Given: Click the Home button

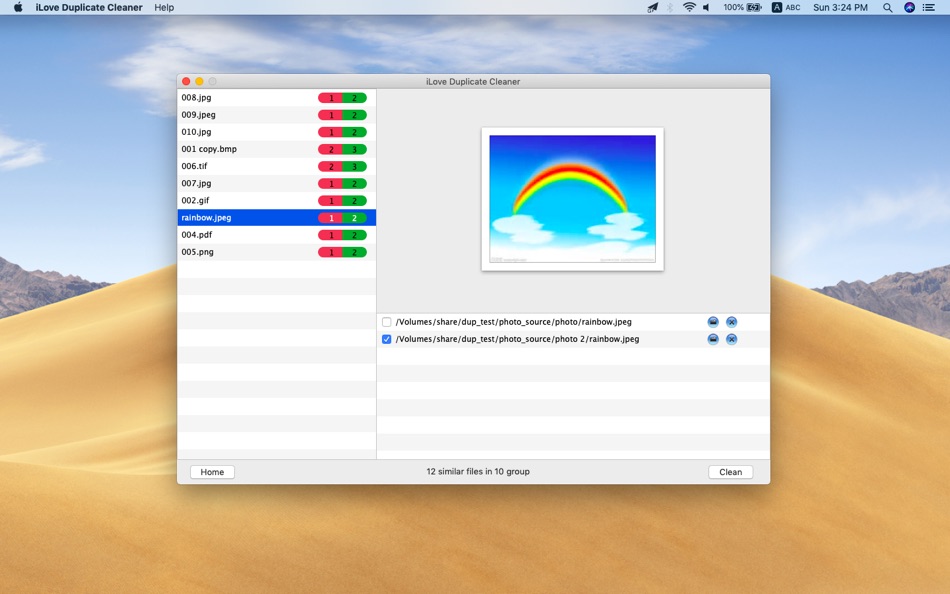Looking at the screenshot, I should tap(212, 472).
